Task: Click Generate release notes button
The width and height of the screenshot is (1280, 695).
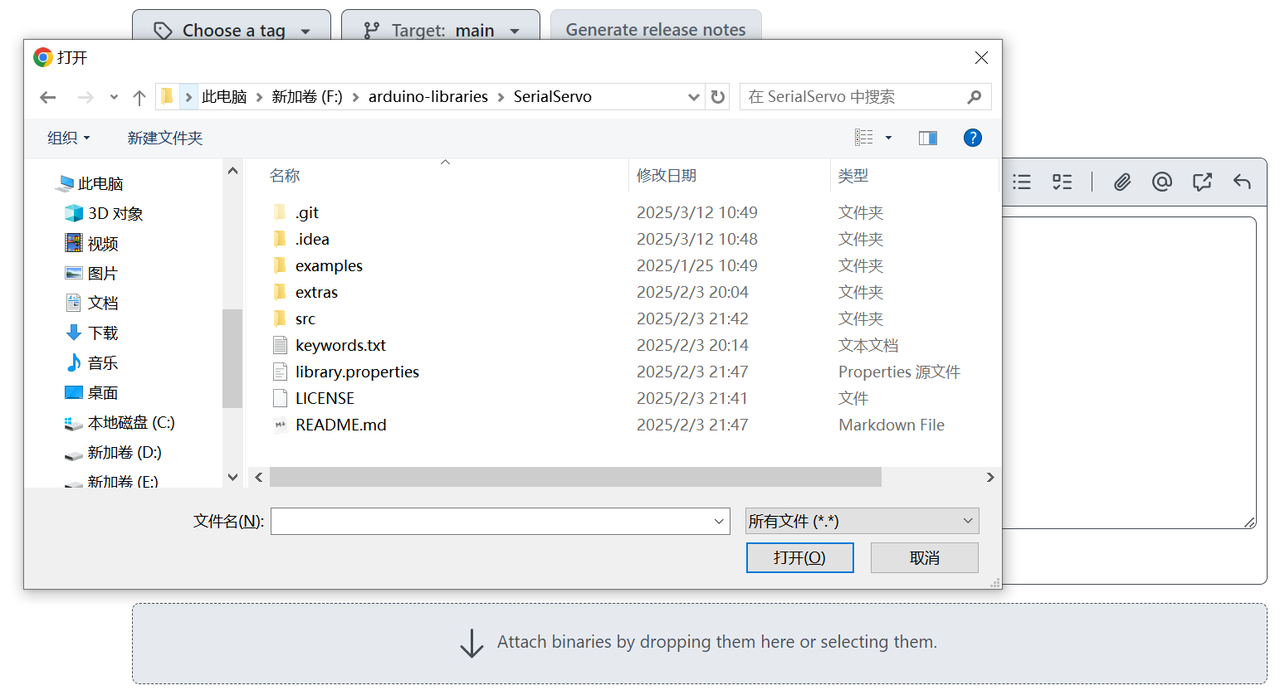Action: point(656,29)
